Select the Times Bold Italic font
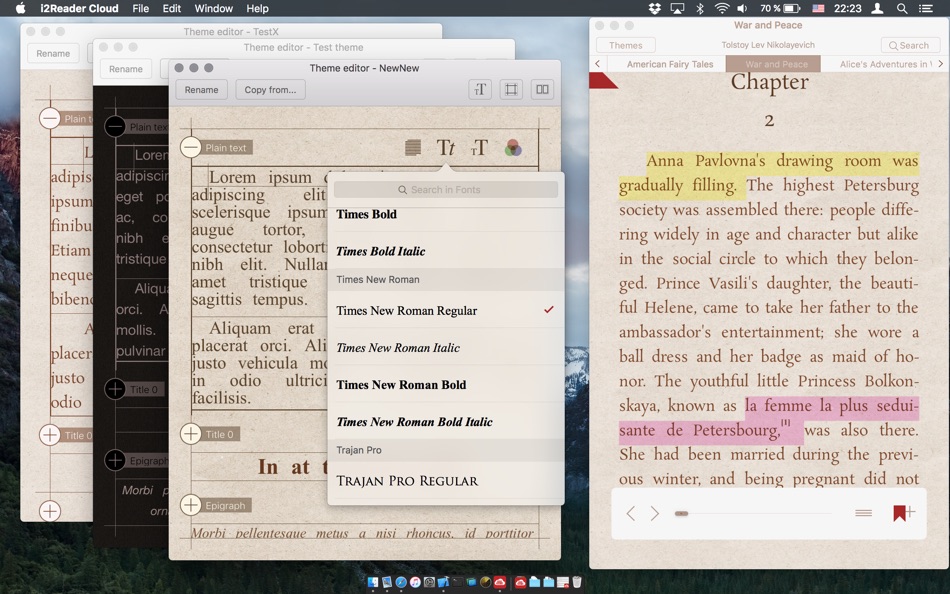Screen dimensions: 950x594 click(x=446, y=250)
